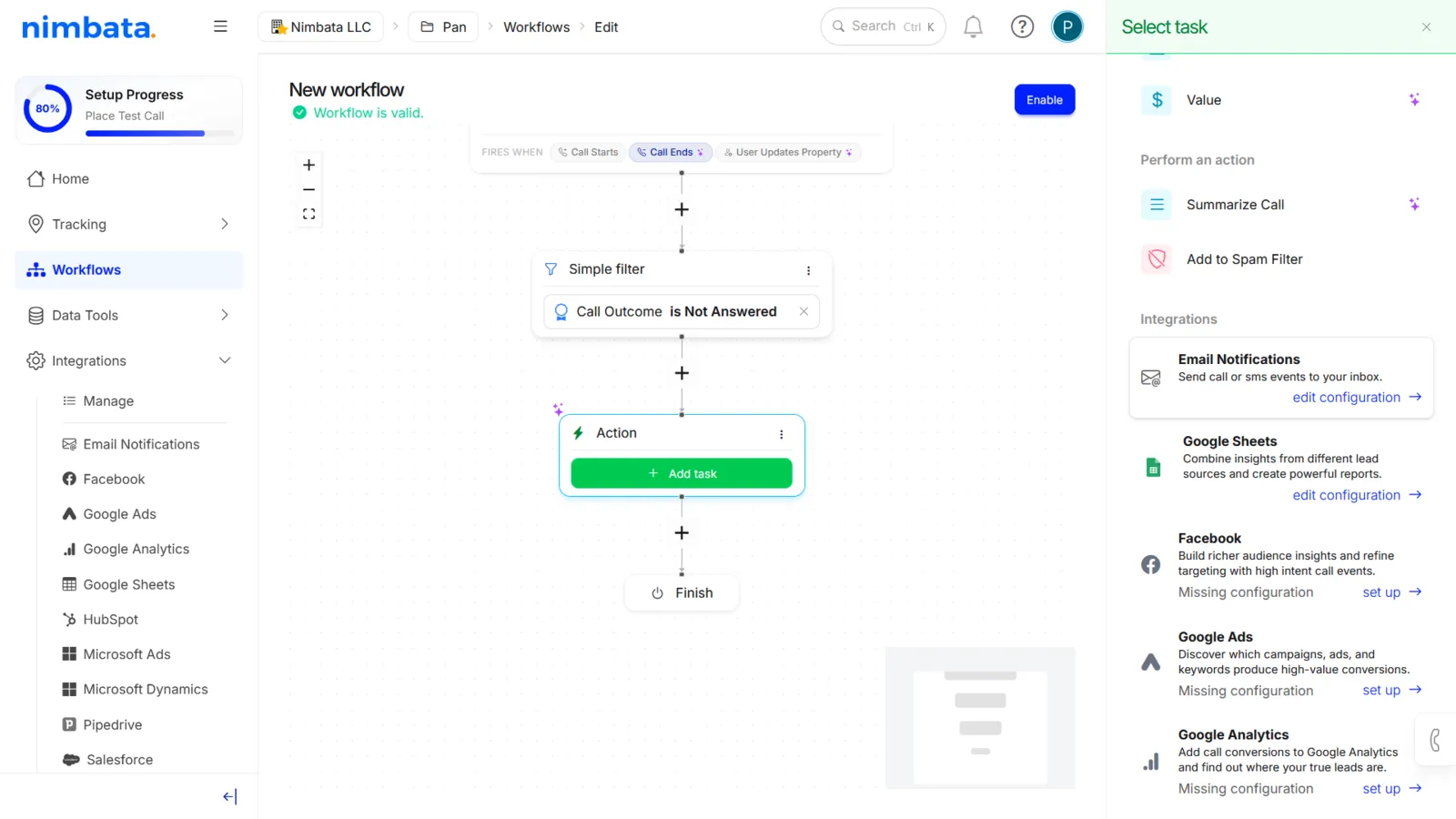
Task: Select the User Updates Property trigger
Action: [788, 152]
